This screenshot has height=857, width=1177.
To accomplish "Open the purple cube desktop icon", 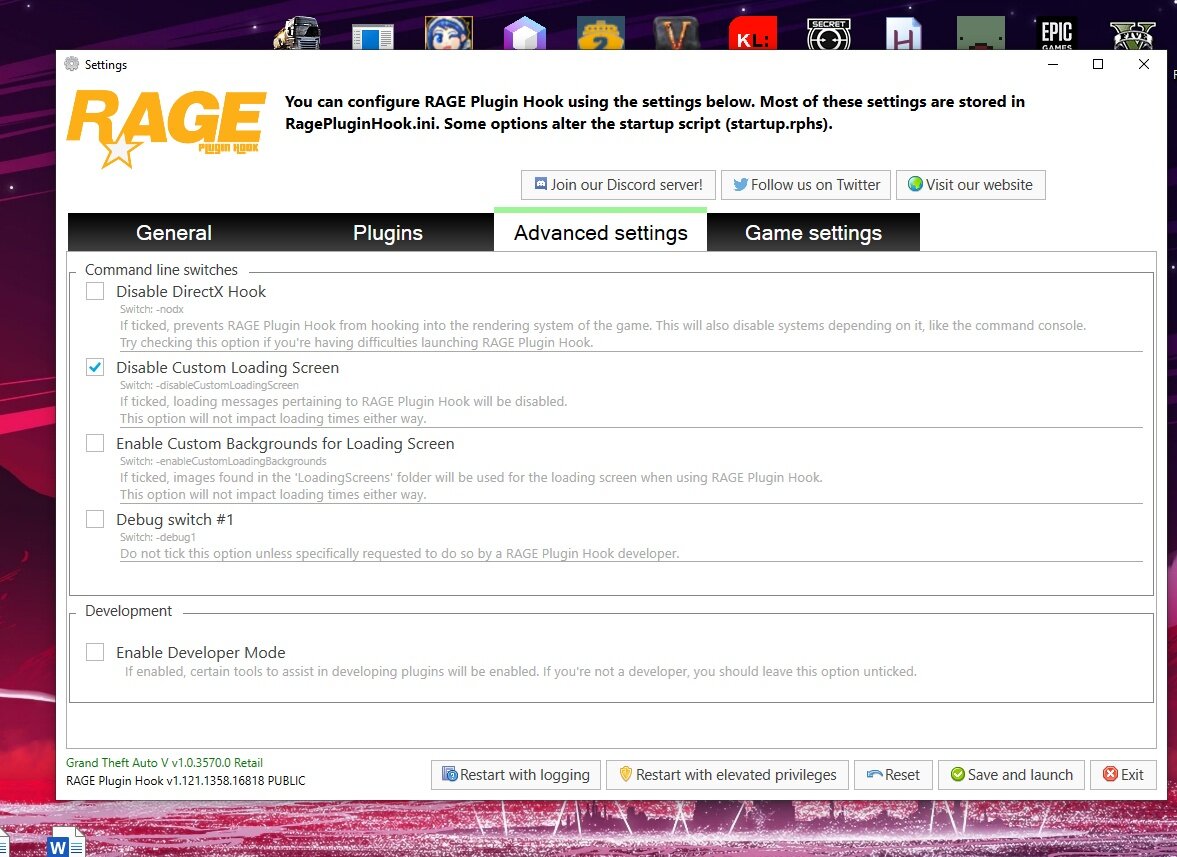I will [525, 34].
